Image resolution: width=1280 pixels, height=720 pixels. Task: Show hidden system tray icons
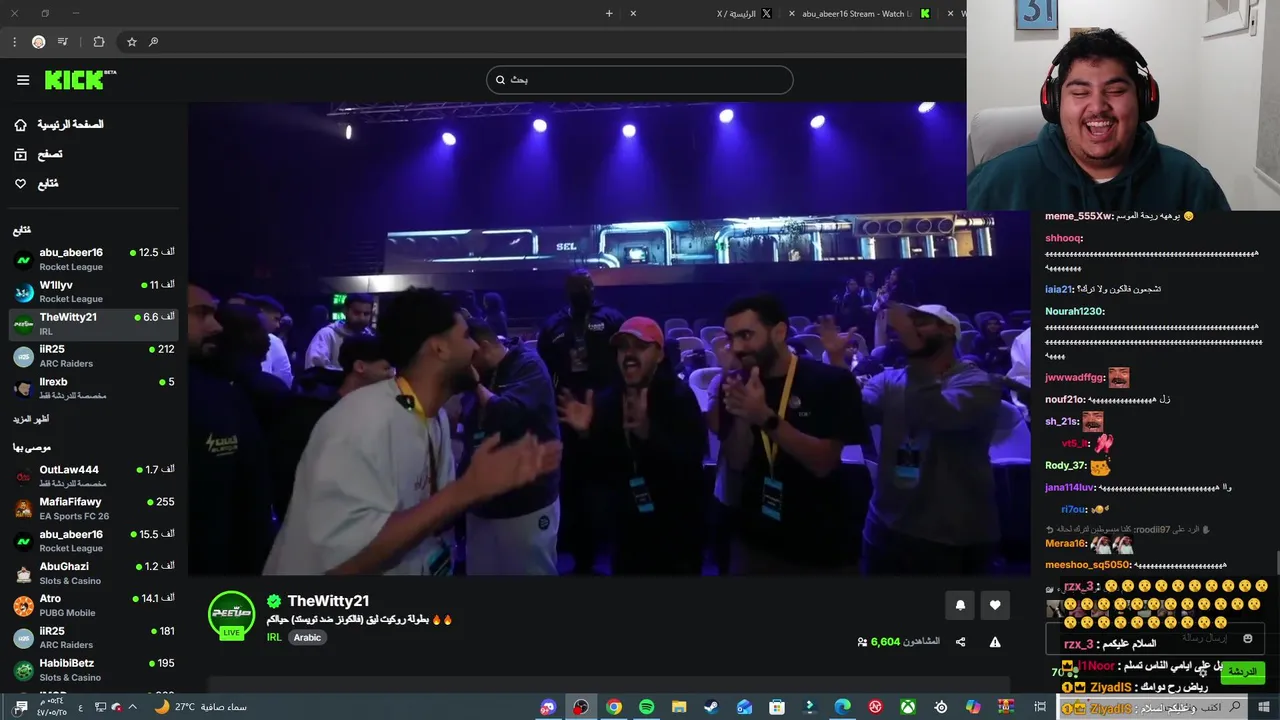click(x=132, y=707)
